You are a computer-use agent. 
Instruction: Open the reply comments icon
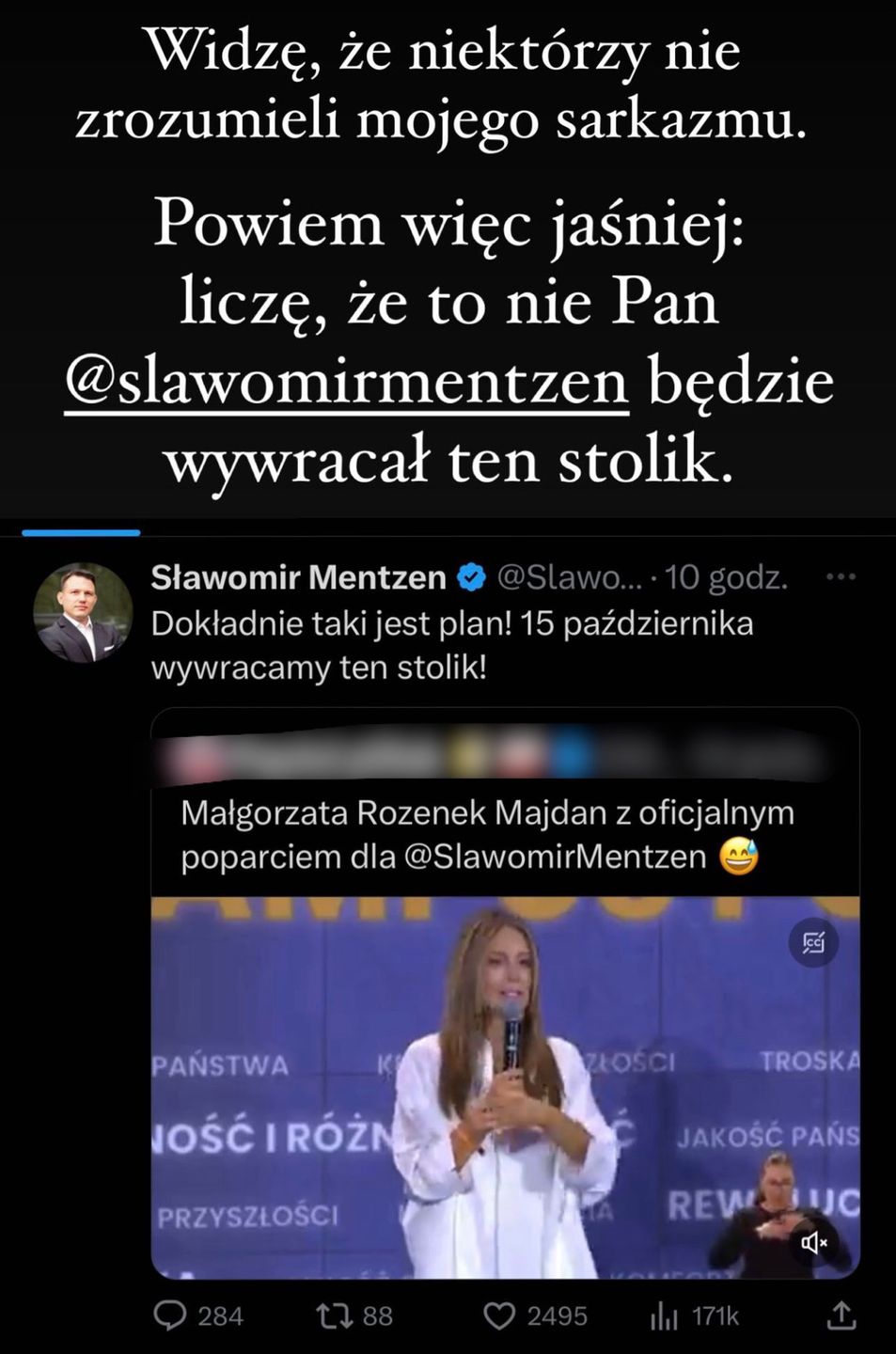point(170,1316)
